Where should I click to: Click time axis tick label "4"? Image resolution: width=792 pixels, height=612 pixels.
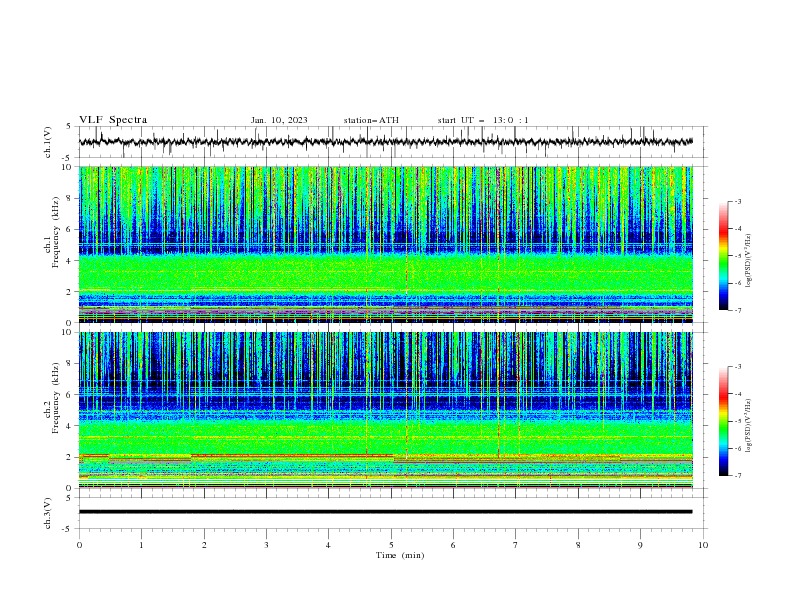328,545
